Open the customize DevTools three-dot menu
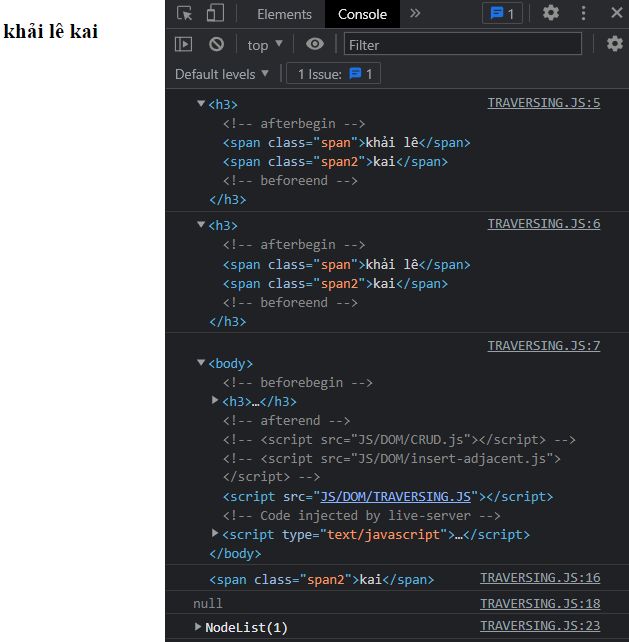This screenshot has height=642, width=629. 583,13
